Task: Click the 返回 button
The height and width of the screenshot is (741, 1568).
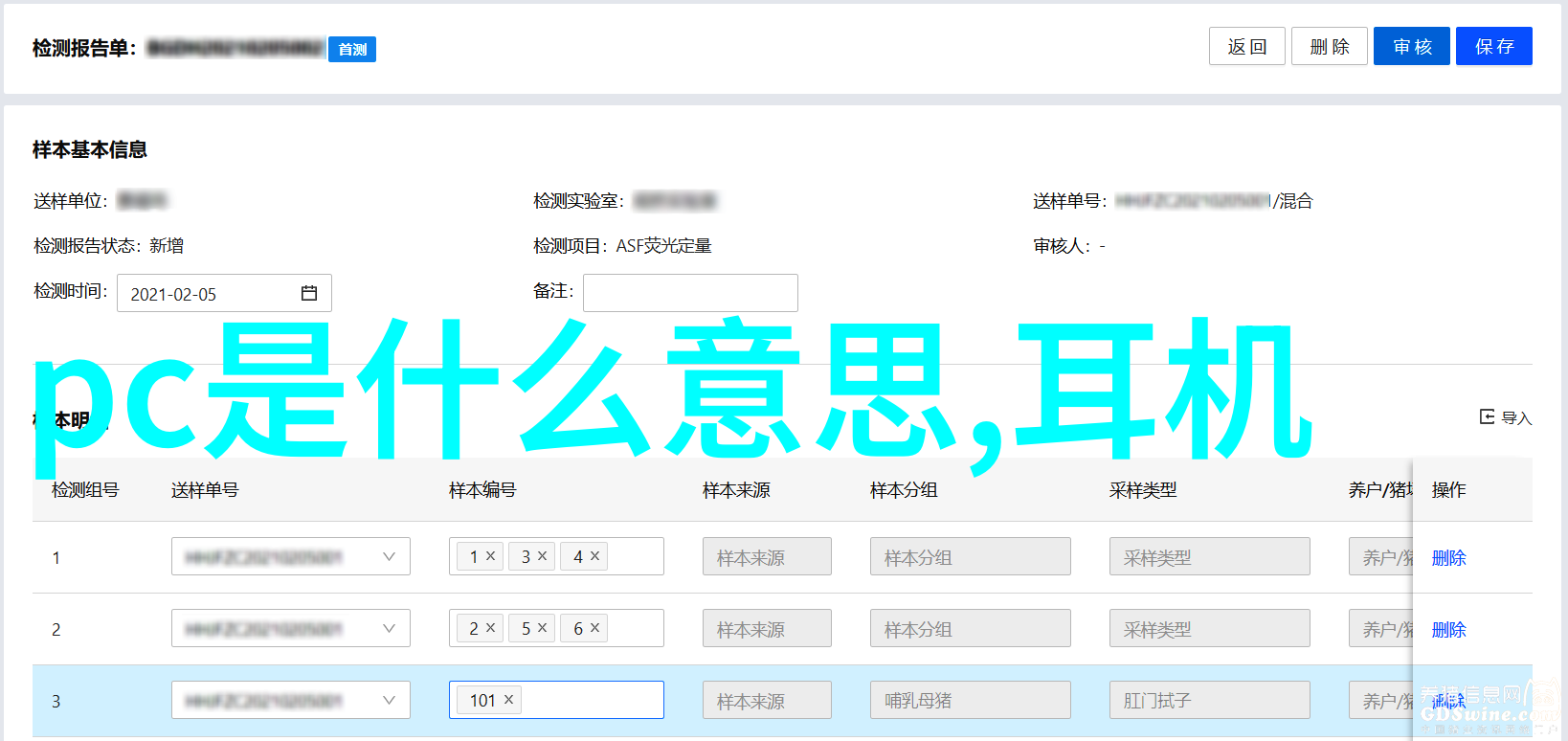Action: tap(1246, 46)
